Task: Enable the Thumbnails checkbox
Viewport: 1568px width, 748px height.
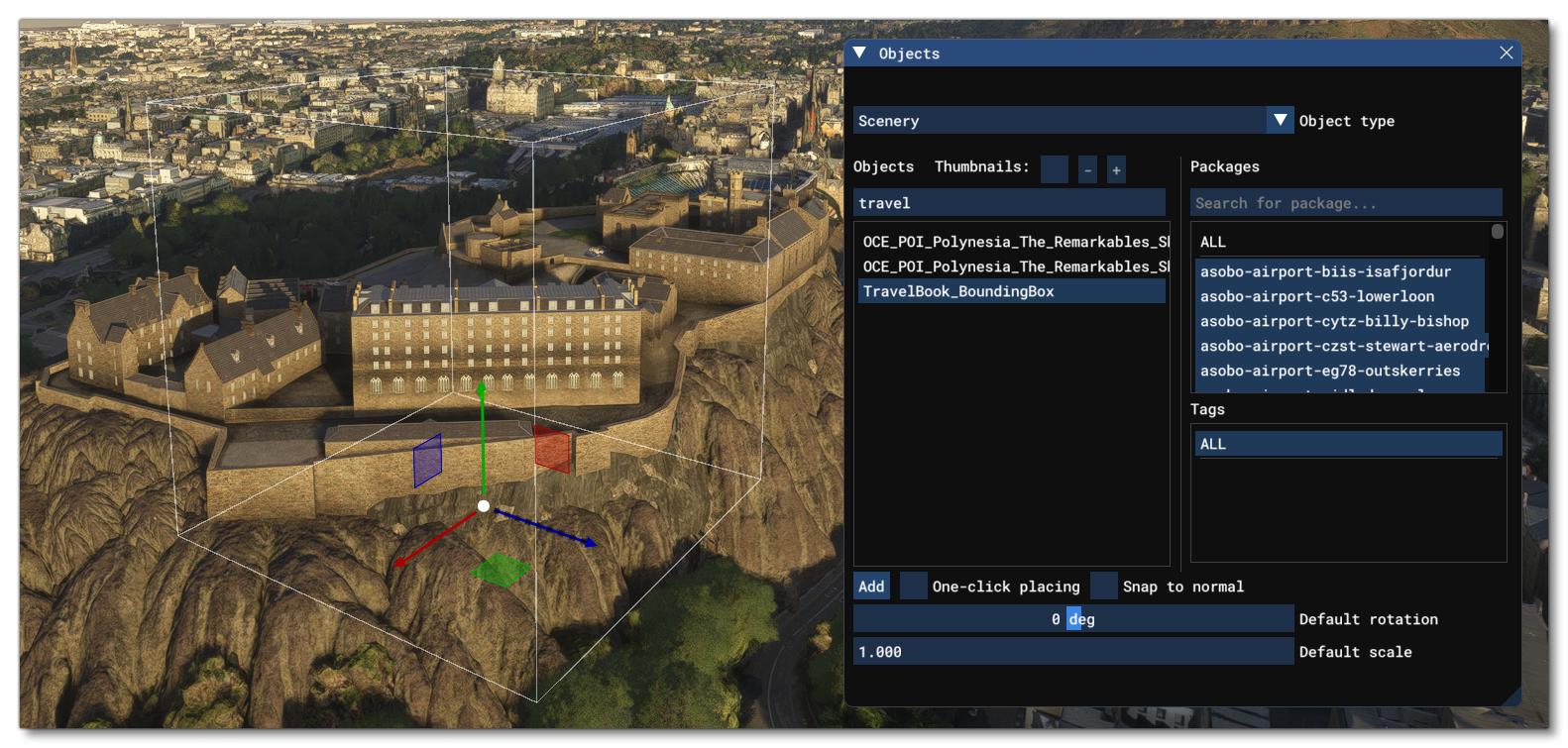Action: pos(1054,169)
